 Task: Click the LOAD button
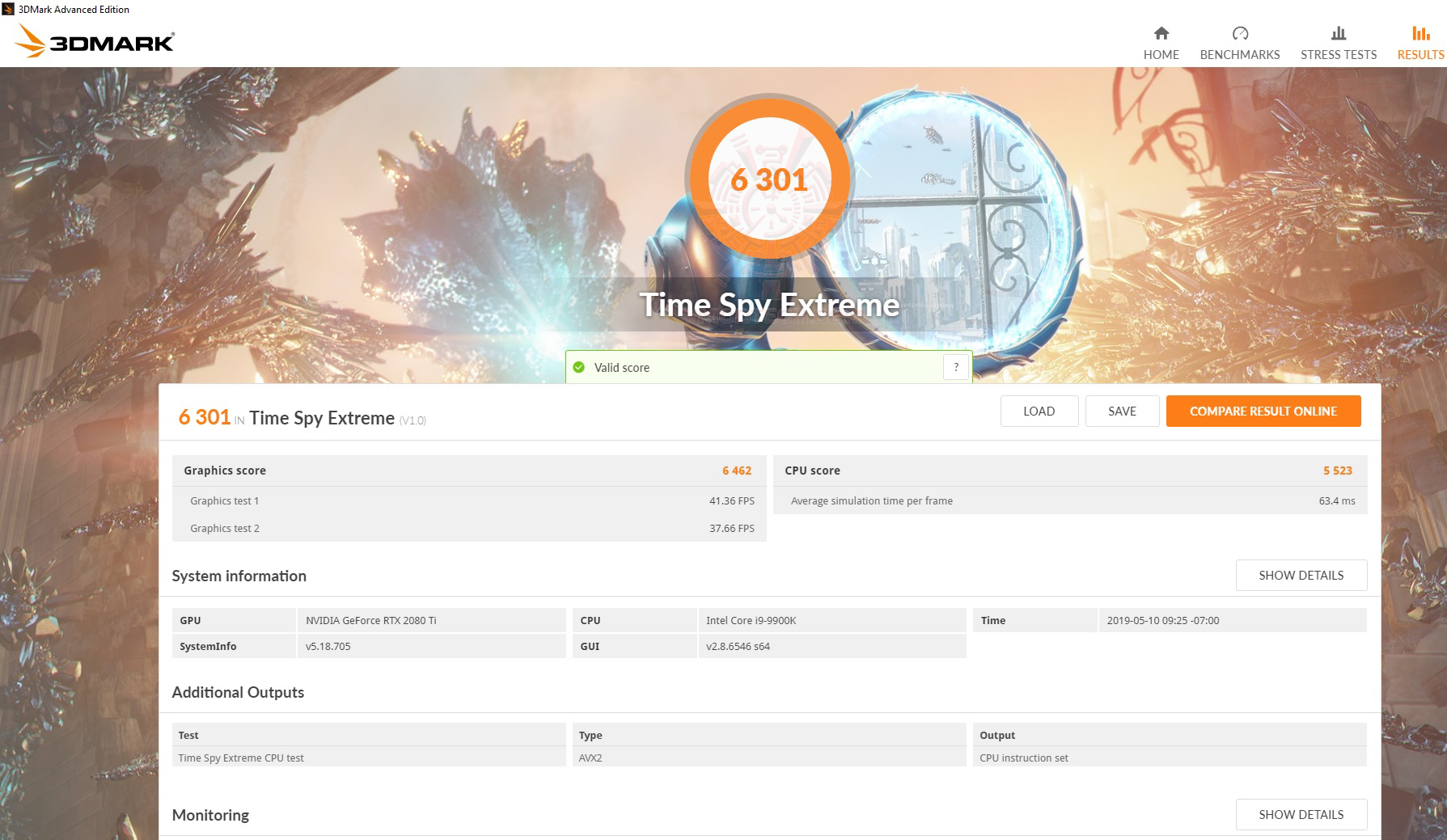click(x=1039, y=411)
